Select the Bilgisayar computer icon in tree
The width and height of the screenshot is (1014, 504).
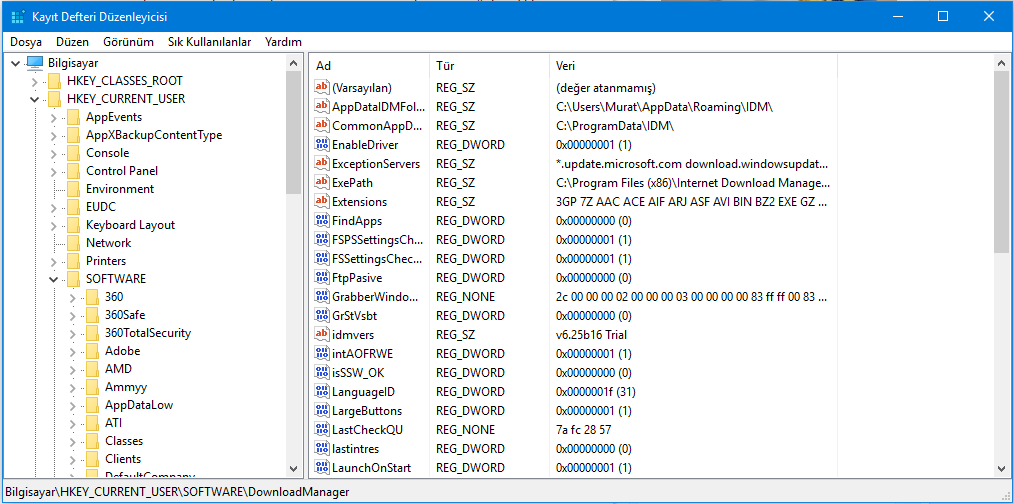tap(35, 63)
